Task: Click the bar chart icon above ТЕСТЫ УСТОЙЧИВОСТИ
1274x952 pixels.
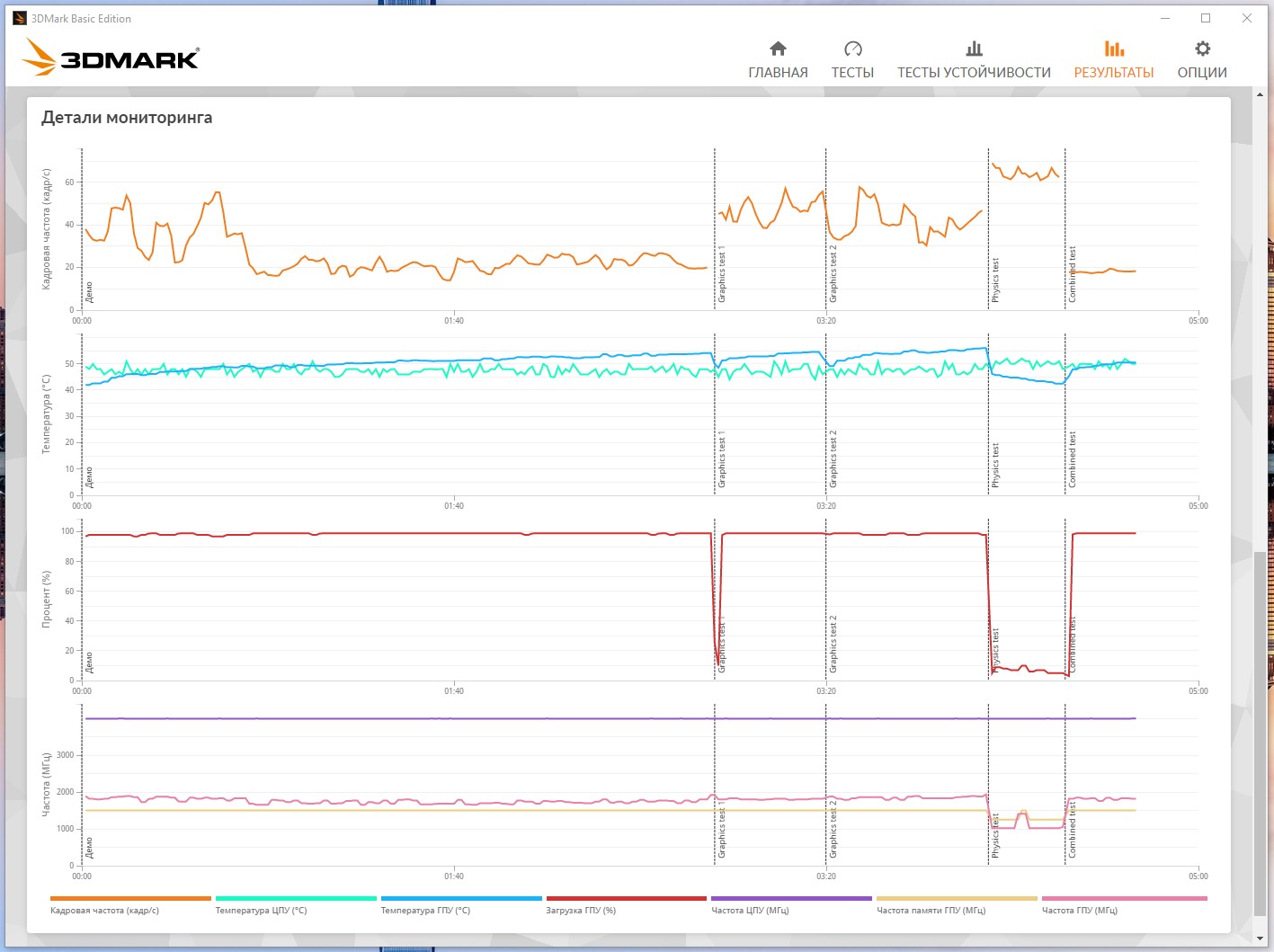Action: 974,49
